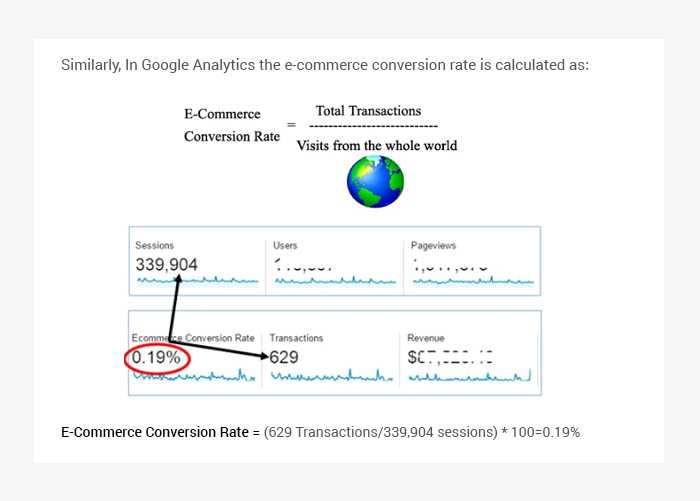Click the Total Transactions numerator text
This screenshot has width=700, height=501.
368,111
